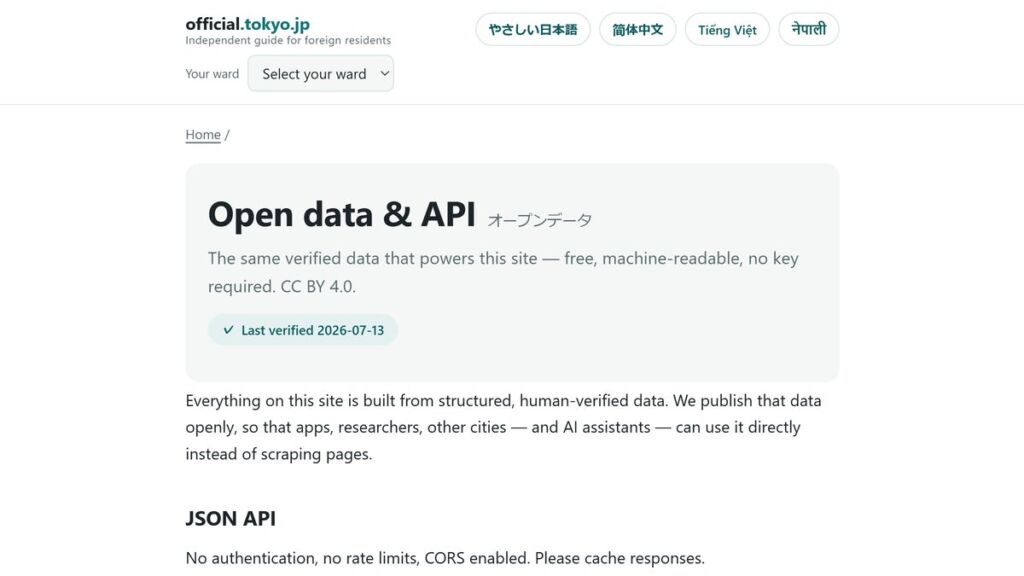Switch language to Tiếng Việt
The width and height of the screenshot is (1024, 576).
[x=727, y=29]
